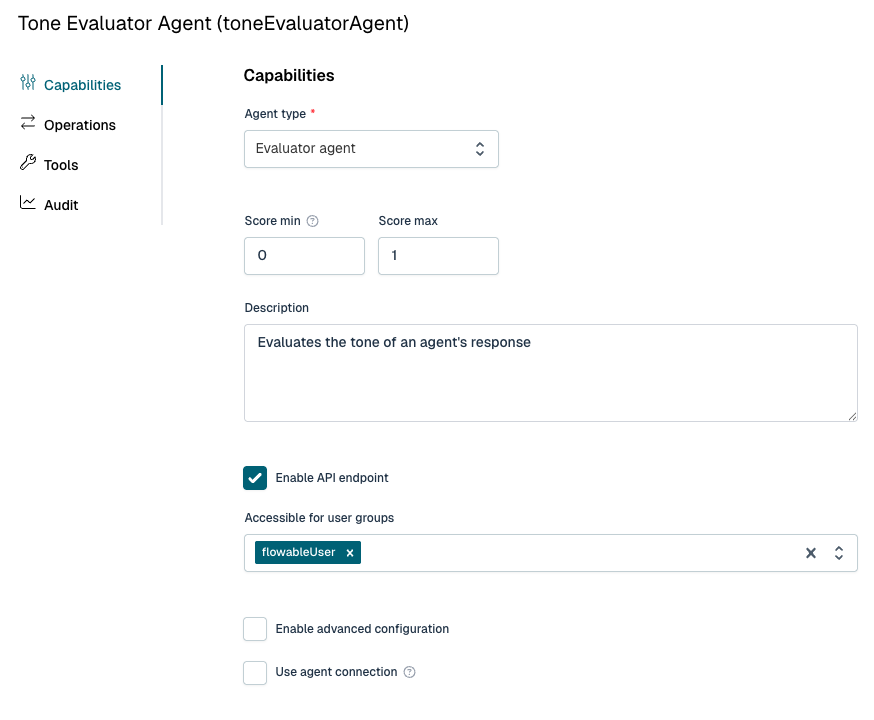Switch to the Tools tab
Viewport: 874px width, 720px height.
61,165
